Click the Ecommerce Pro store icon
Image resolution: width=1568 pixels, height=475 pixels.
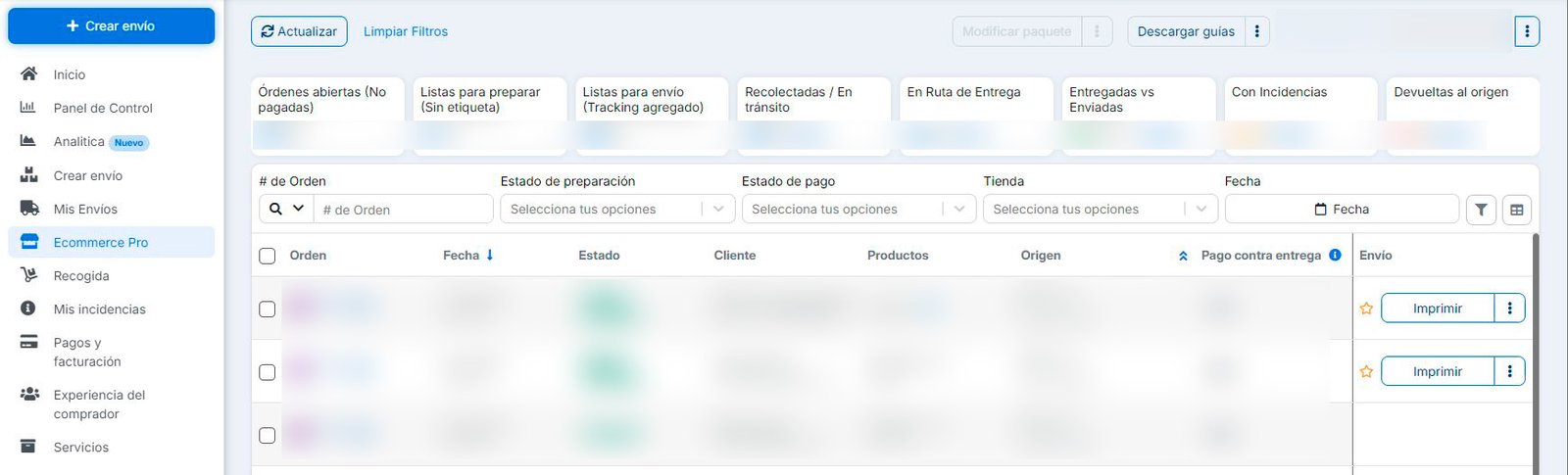point(28,242)
